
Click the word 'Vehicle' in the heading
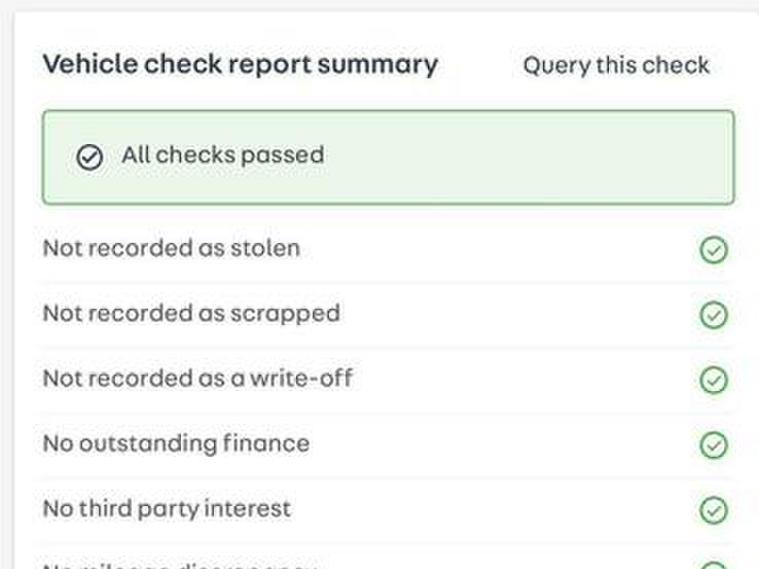[89, 64]
